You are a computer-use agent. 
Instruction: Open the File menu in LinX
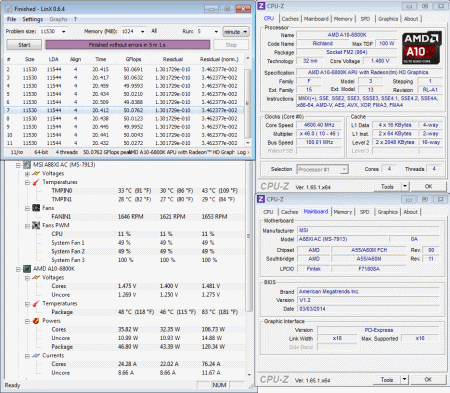11,19
